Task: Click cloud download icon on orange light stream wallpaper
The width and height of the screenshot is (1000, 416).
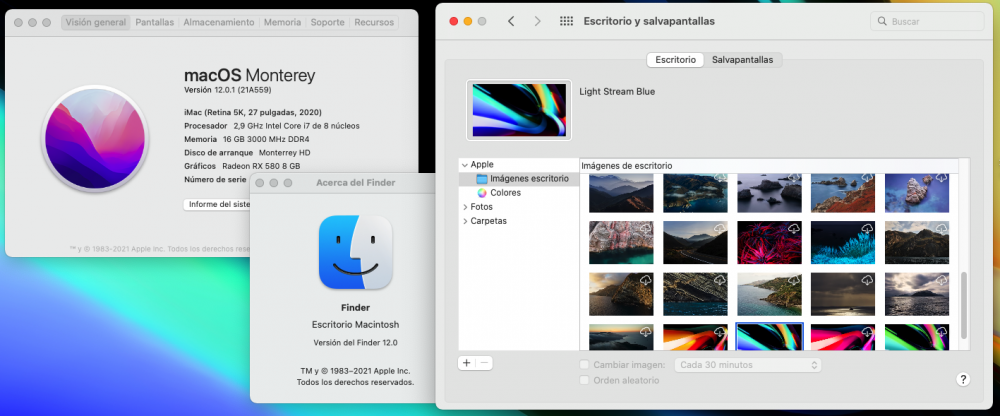Action: click(720, 331)
